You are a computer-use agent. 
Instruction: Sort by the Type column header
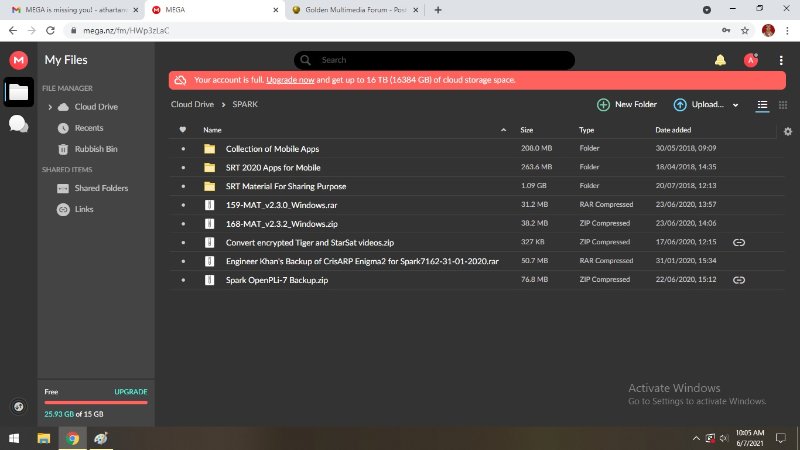pos(586,130)
